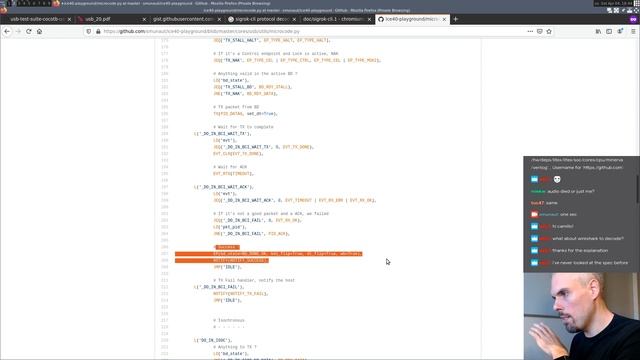
Task: Click the label L('_DO_IN_BCI_WAIT_ACK') line
Action: [x=224, y=187]
